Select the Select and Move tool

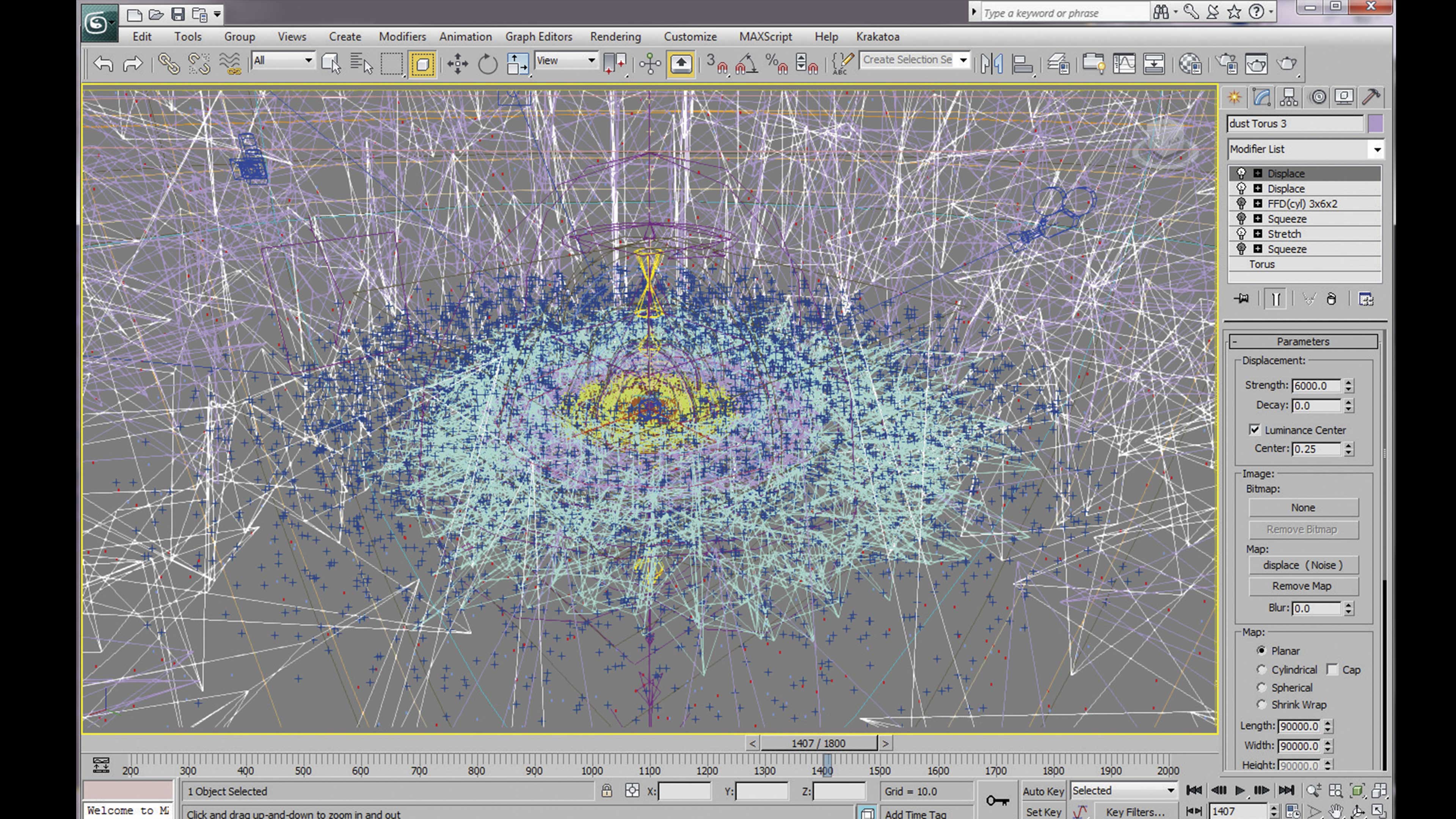[457, 63]
